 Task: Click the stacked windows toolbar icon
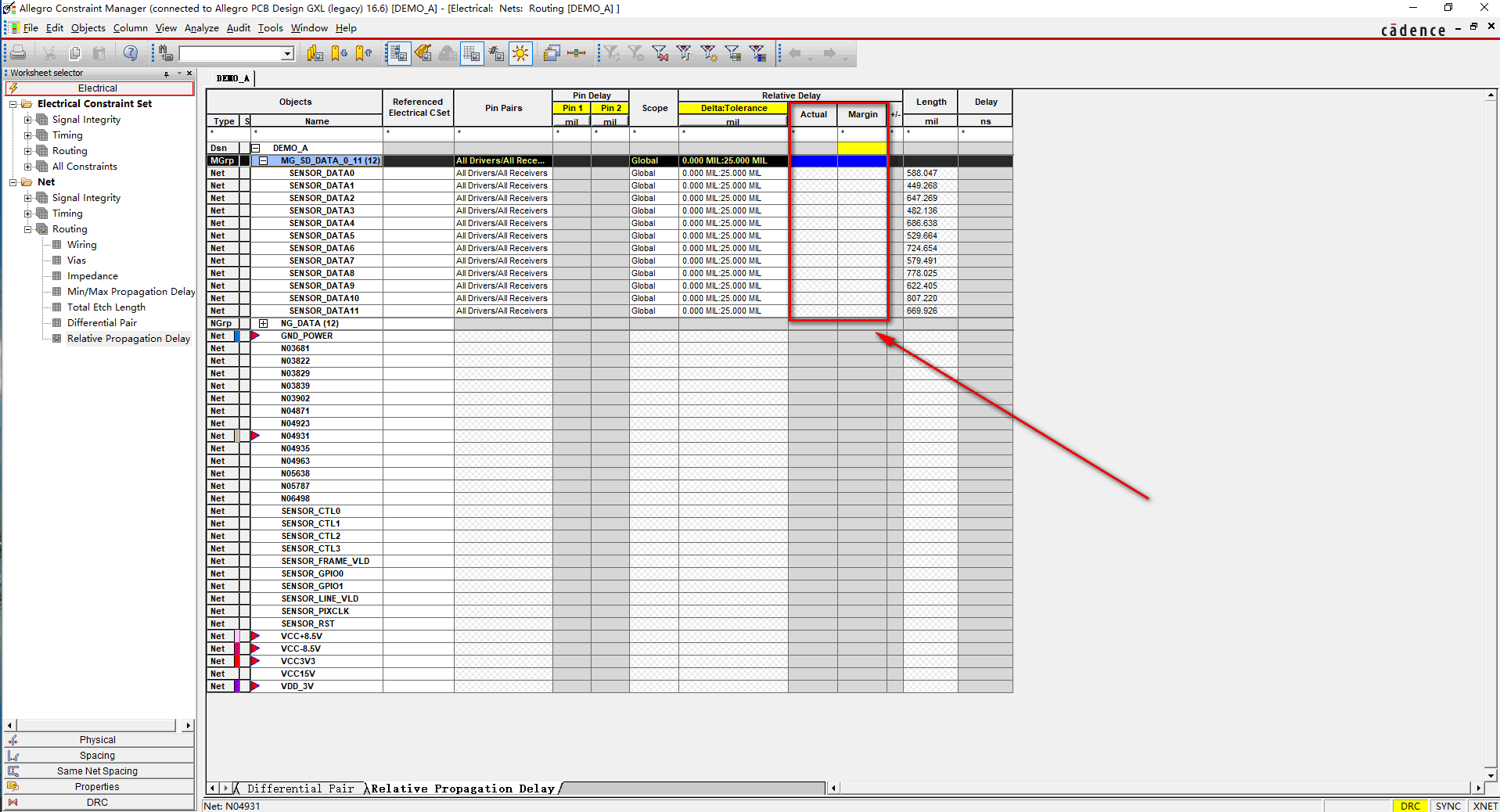(552, 53)
